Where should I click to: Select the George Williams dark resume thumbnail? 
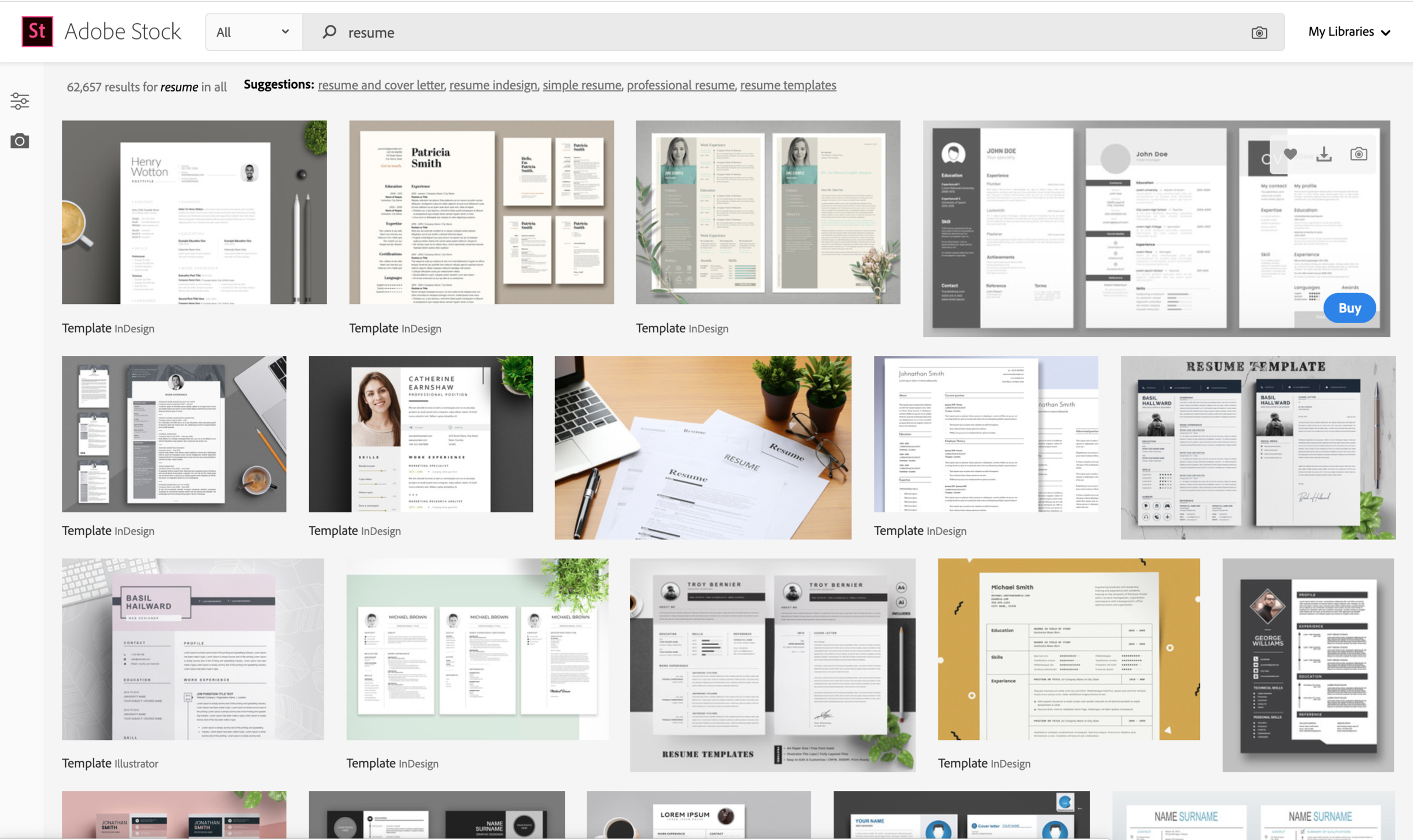1308,665
